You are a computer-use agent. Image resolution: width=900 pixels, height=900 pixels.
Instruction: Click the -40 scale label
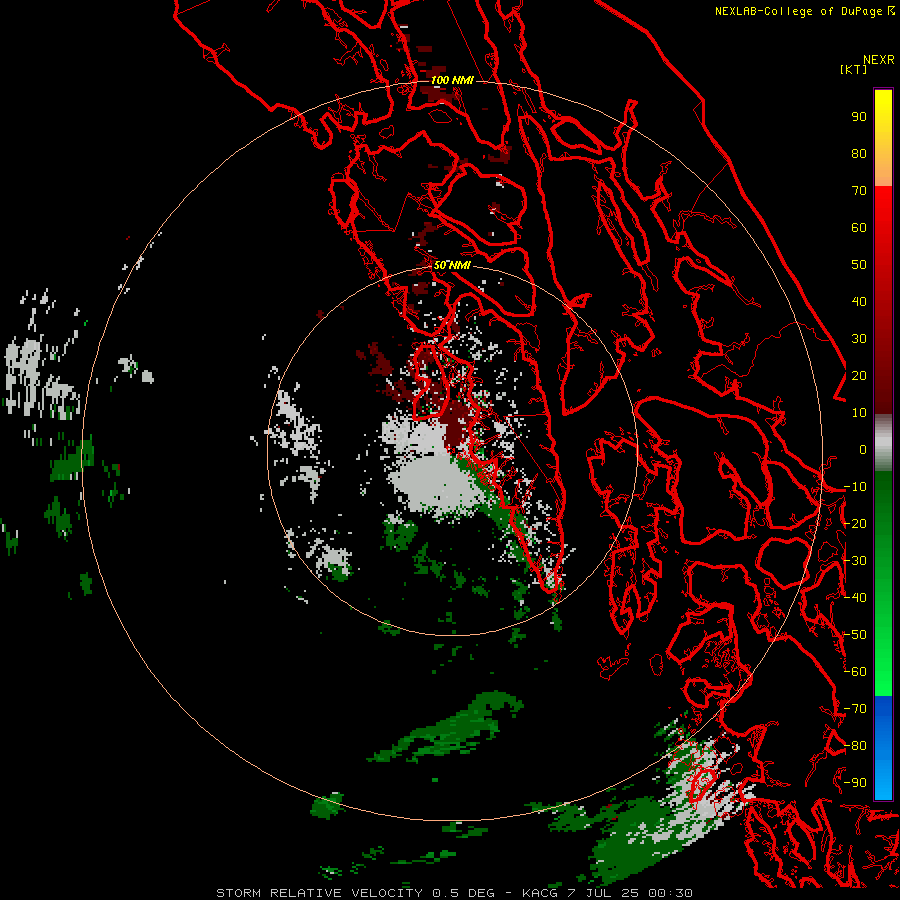pyautogui.click(x=855, y=598)
